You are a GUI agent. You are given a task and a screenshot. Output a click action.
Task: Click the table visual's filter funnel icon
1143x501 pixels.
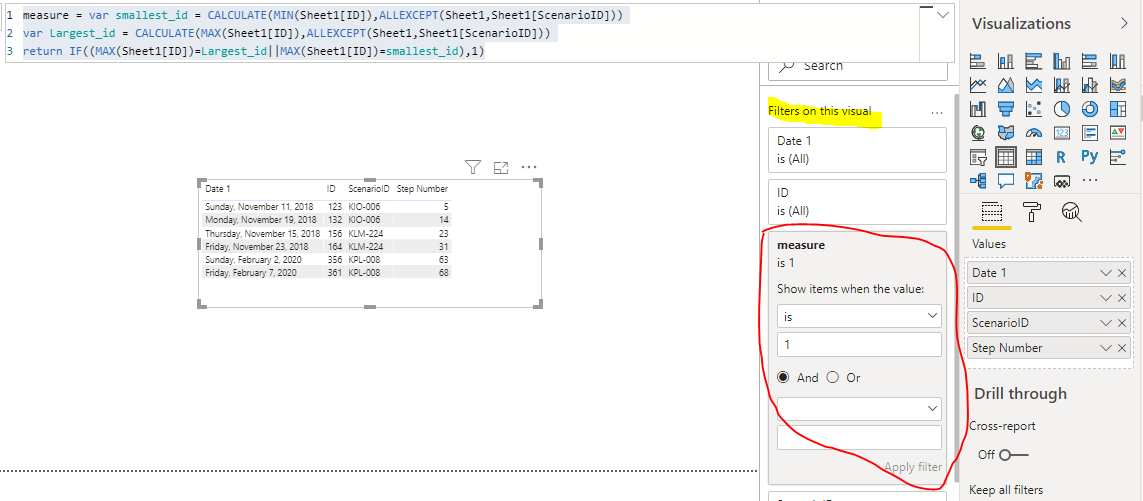(473, 168)
